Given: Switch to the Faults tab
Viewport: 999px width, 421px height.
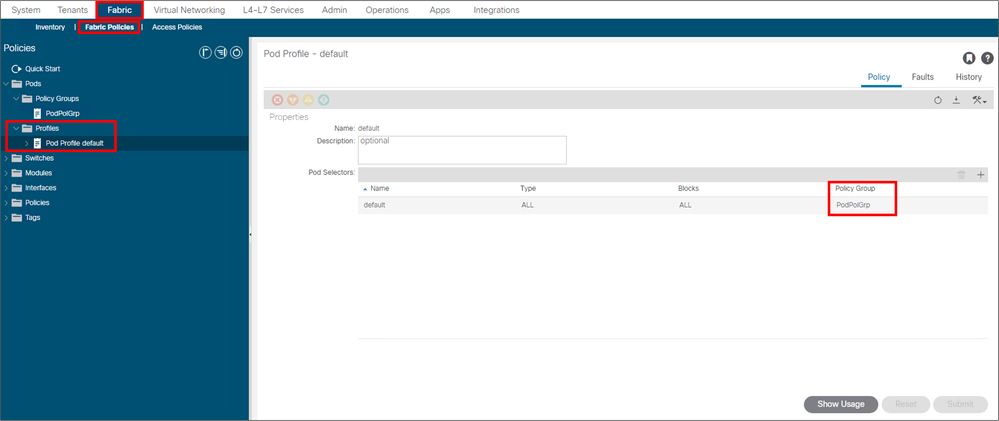Looking at the screenshot, I should (x=923, y=77).
